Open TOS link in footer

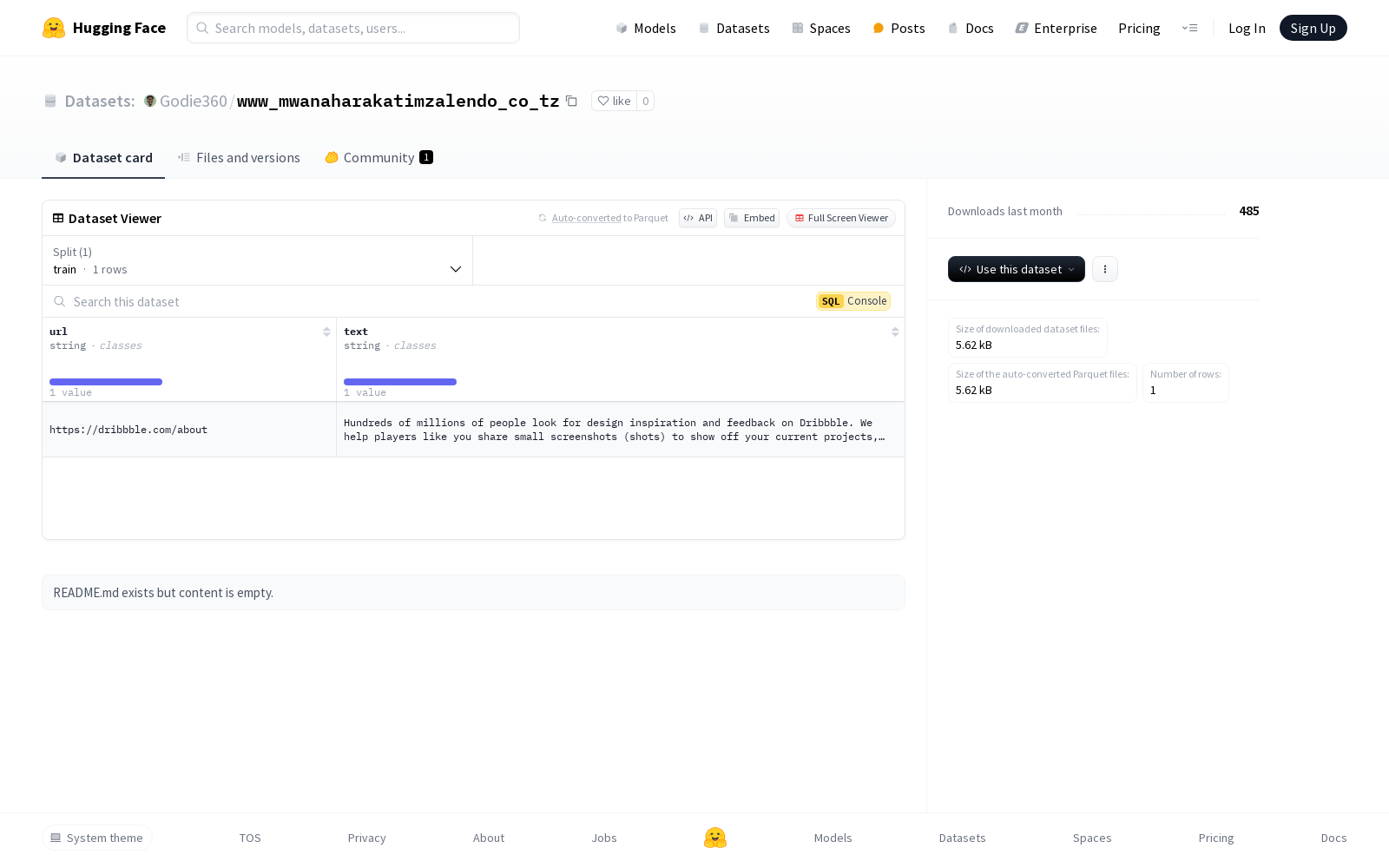(x=250, y=838)
